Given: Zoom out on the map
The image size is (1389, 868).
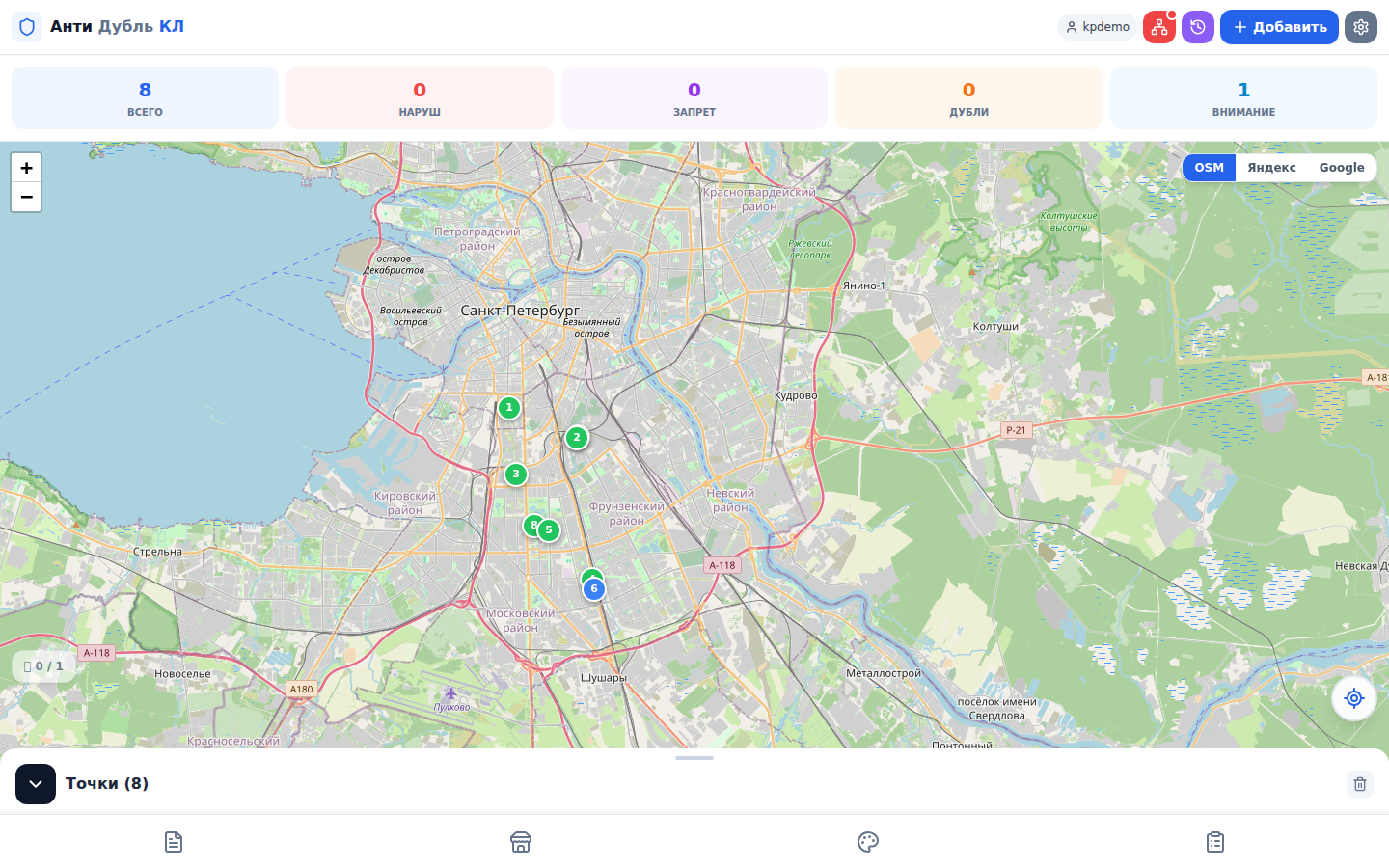Looking at the screenshot, I should pyautogui.click(x=26, y=197).
